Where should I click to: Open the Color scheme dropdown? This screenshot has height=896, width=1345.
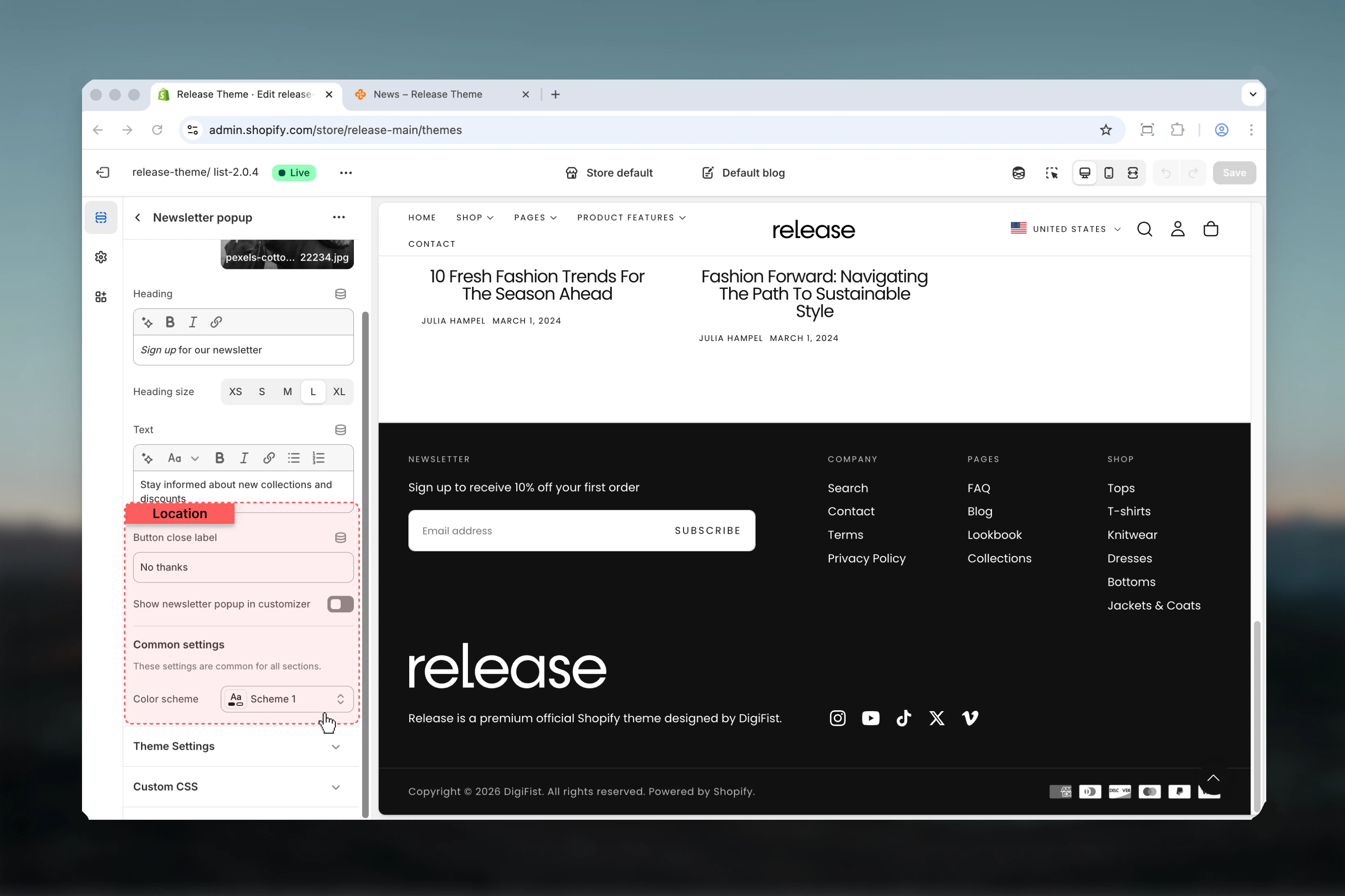coord(287,699)
